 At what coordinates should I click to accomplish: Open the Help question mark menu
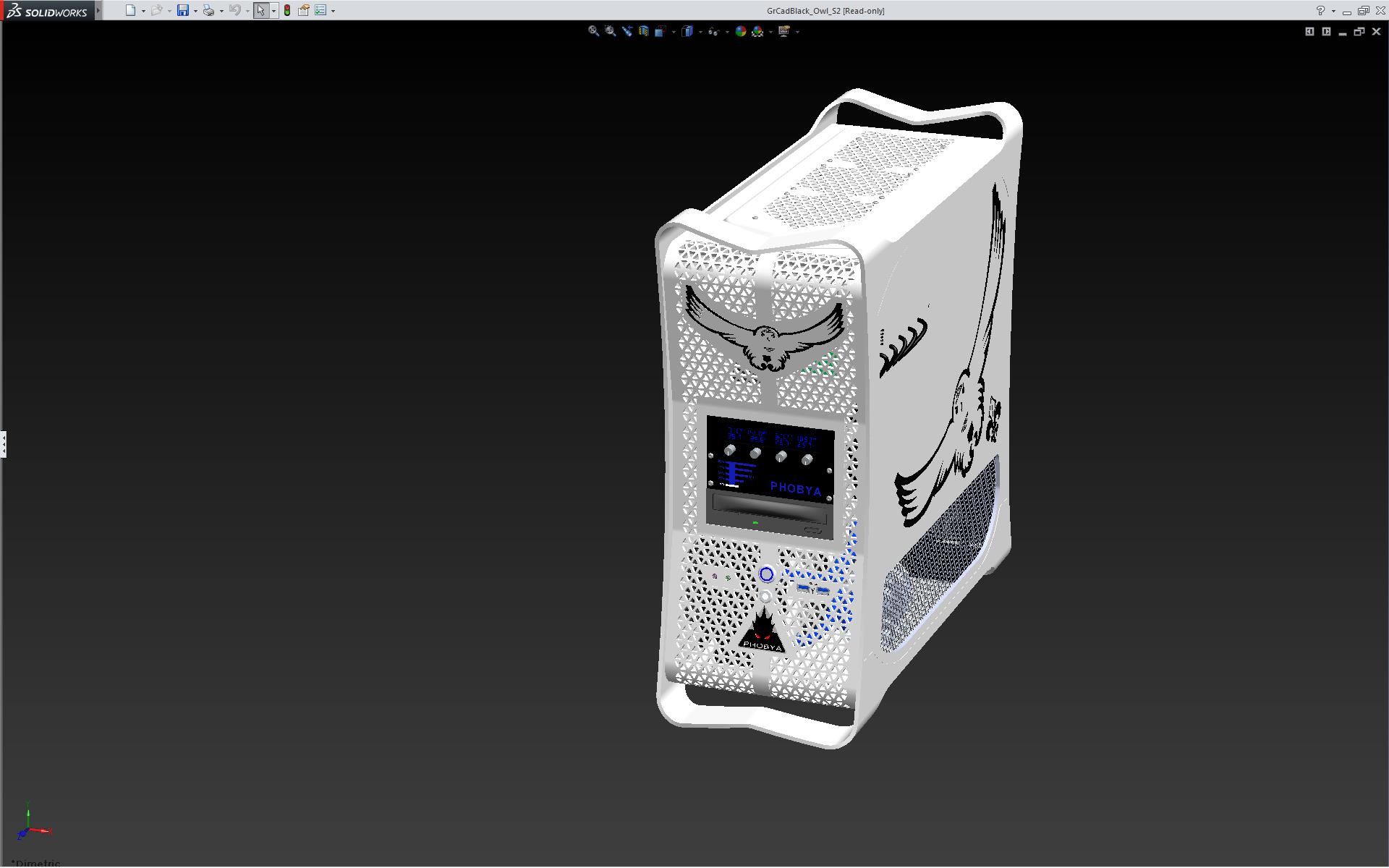(1320, 10)
